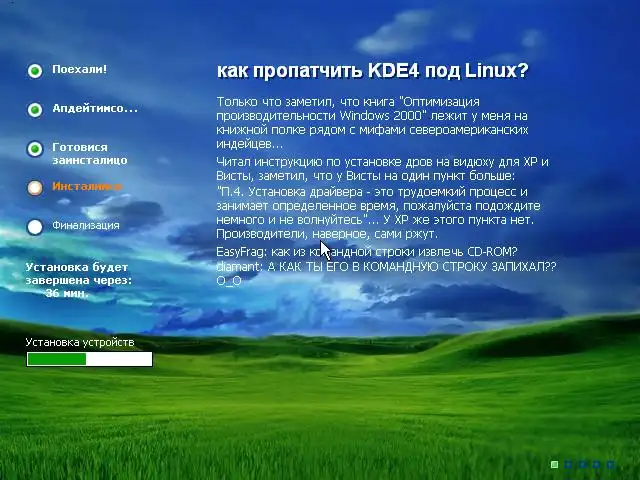Screen dimensions: 640x480
Task: Click the Установка будет завершена через text
Action: click(x=79, y=274)
